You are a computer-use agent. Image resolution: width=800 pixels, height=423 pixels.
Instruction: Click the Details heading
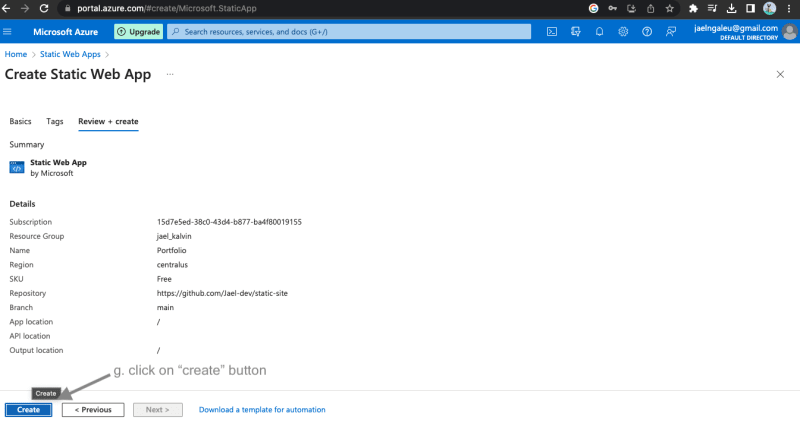coord(22,204)
